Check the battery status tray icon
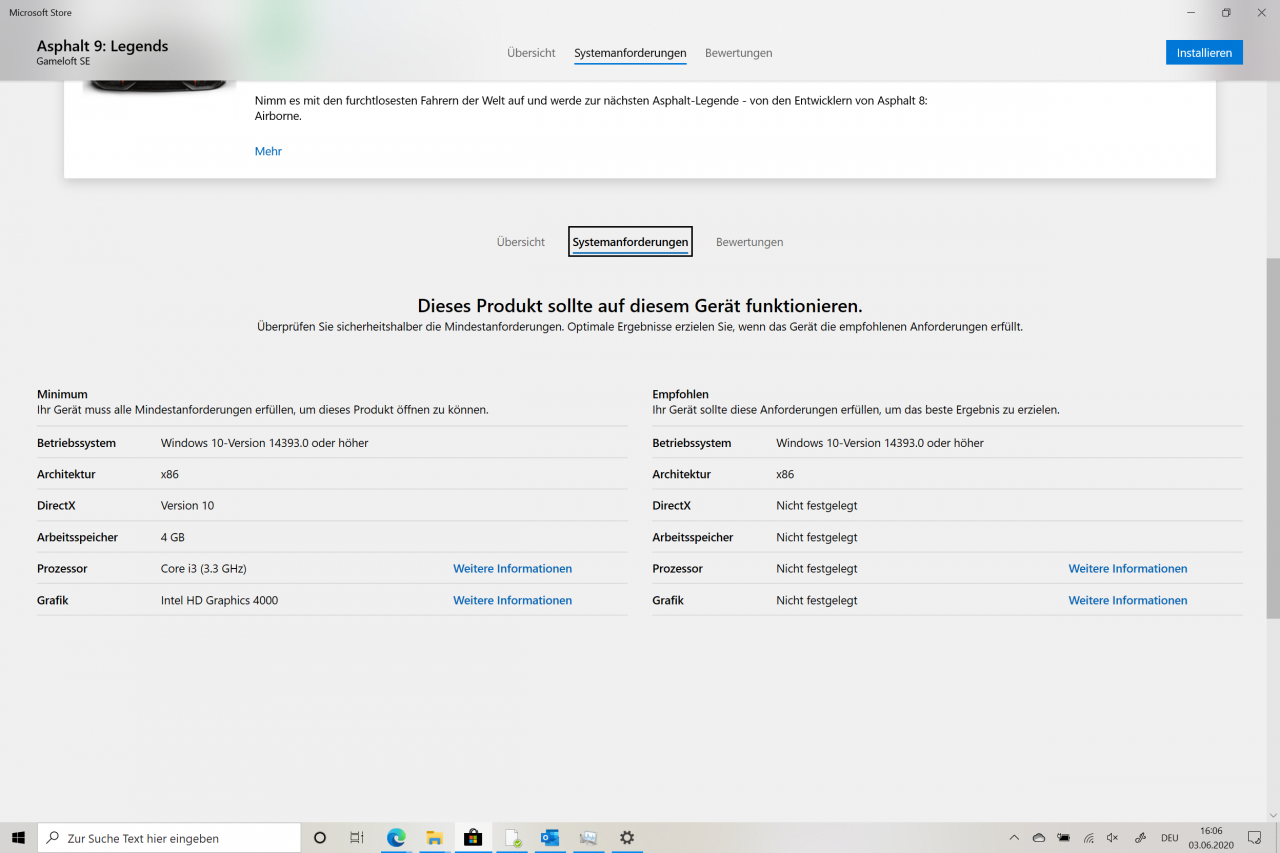 tap(1064, 838)
